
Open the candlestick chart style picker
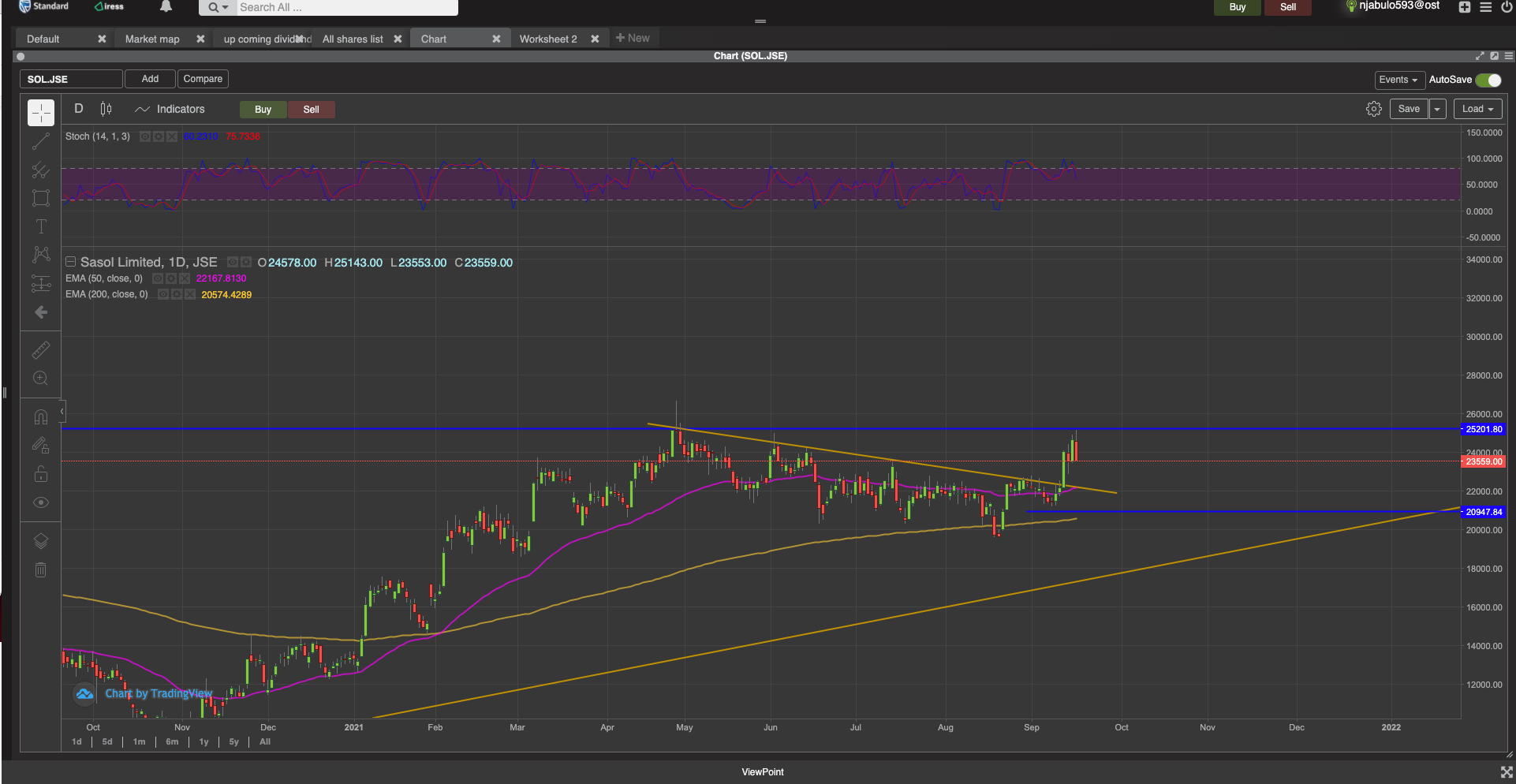point(106,109)
